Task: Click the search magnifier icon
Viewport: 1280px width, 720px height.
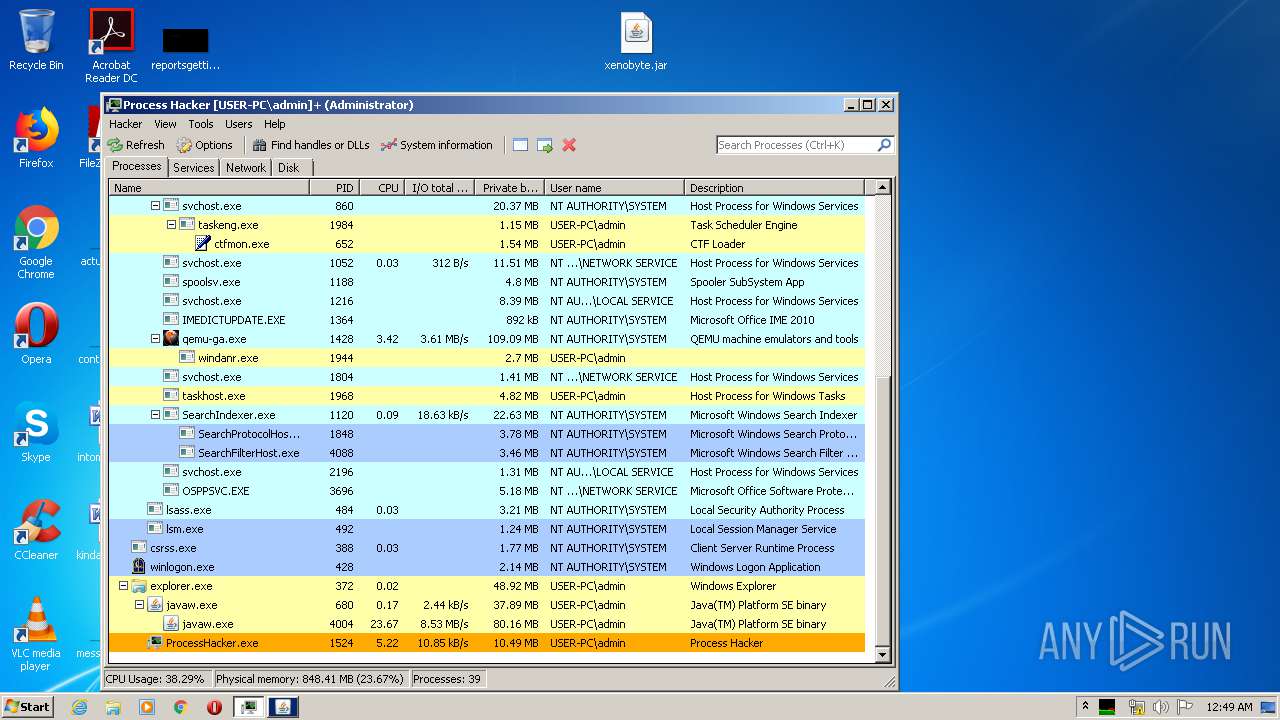Action: [x=884, y=145]
